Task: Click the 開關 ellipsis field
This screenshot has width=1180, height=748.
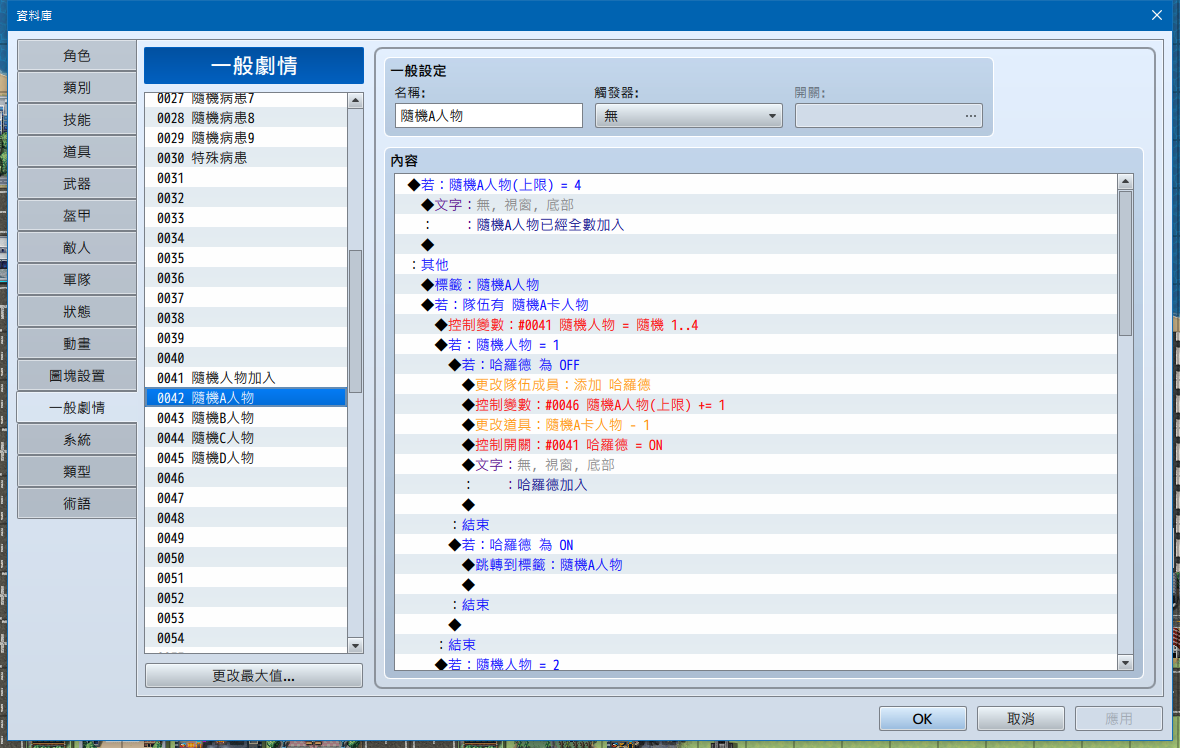Action: tap(889, 116)
